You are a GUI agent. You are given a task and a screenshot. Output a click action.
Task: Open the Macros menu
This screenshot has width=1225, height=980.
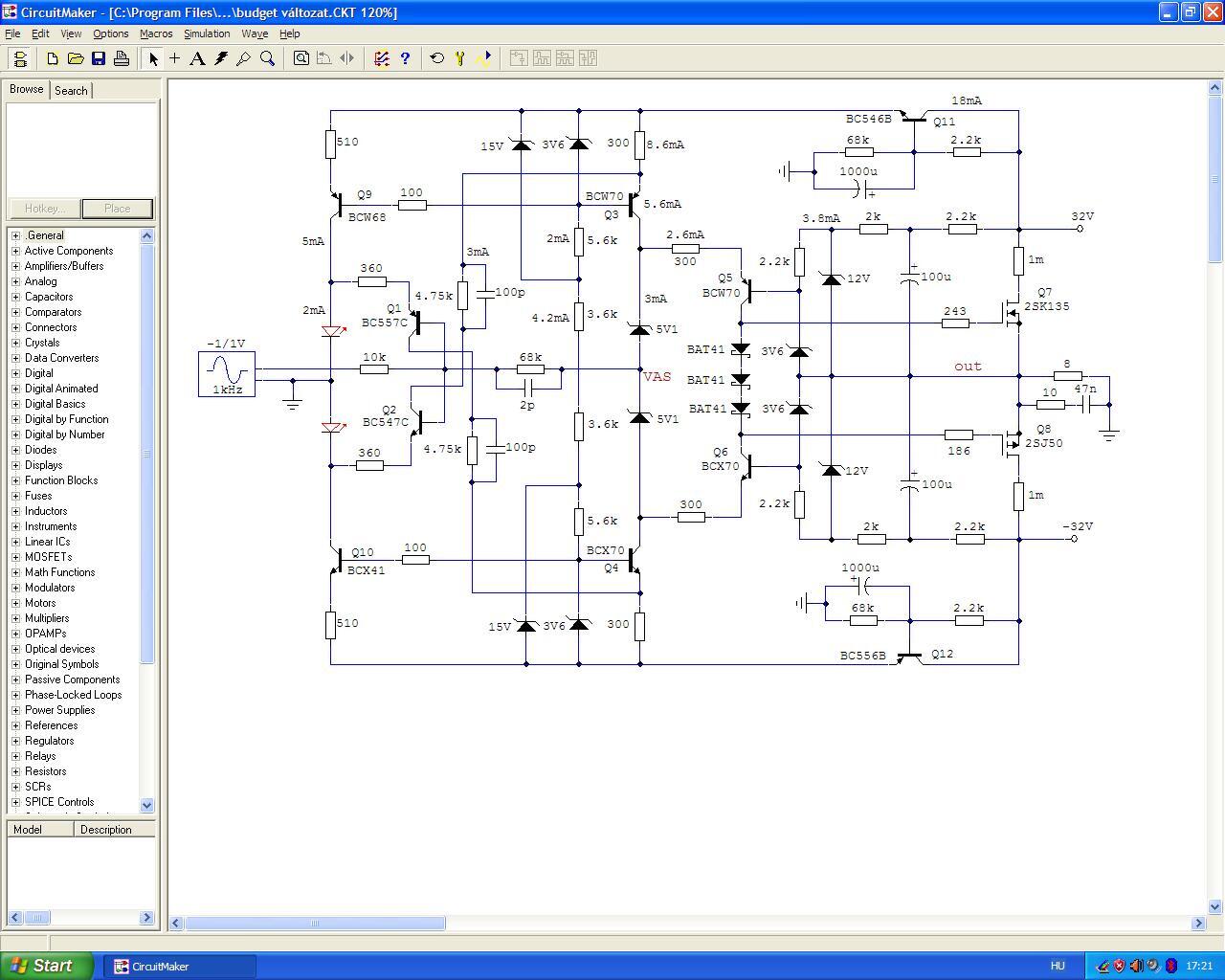156,33
